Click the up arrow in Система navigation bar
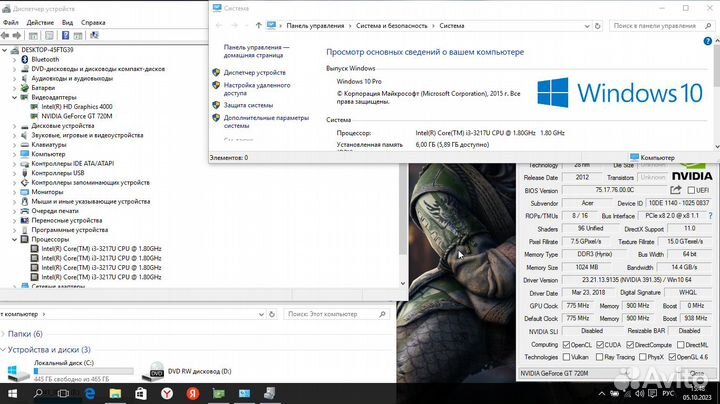720x404 pixels. tap(259, 26)
